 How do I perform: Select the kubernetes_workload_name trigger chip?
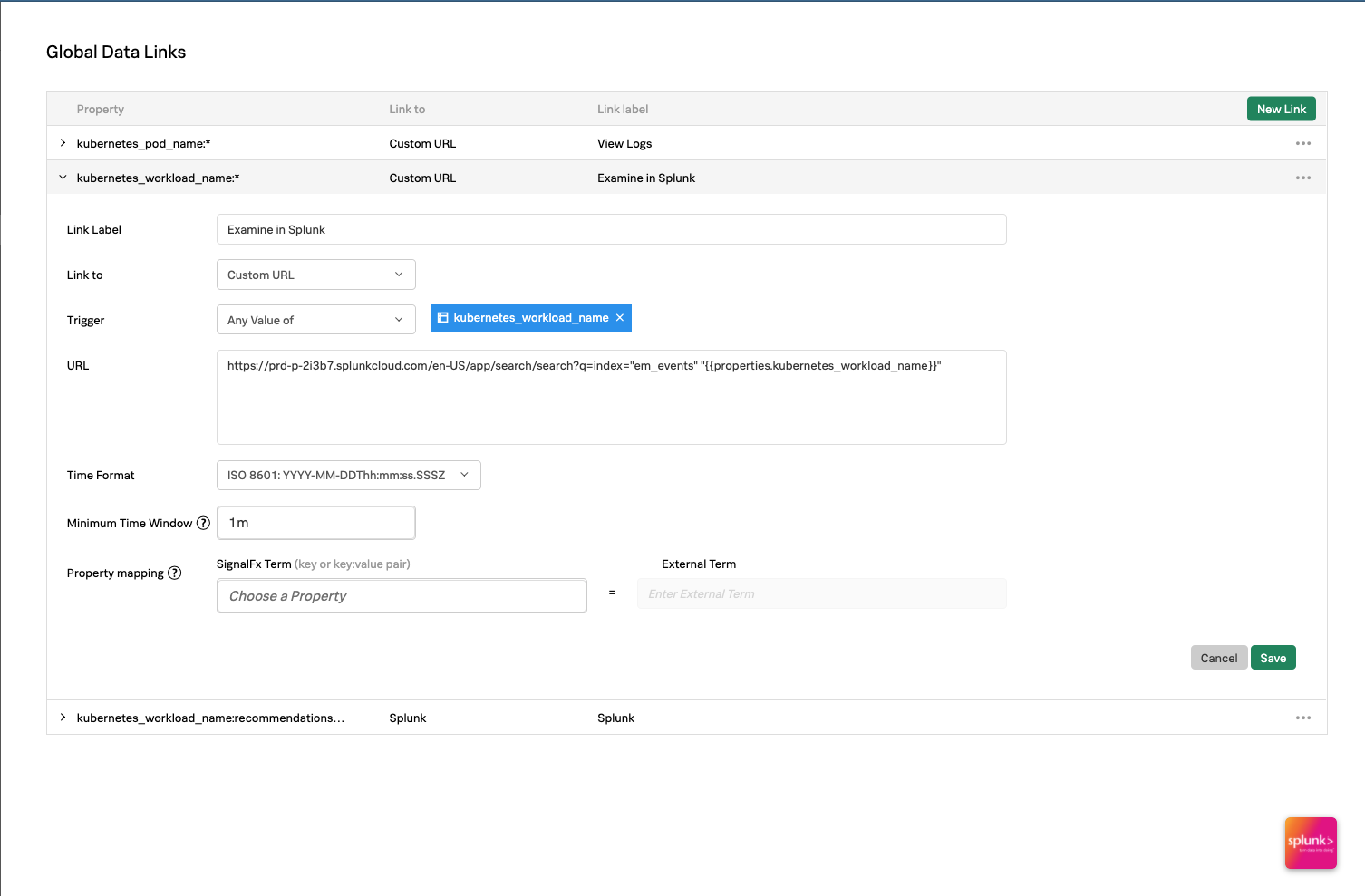pos(530,318)
